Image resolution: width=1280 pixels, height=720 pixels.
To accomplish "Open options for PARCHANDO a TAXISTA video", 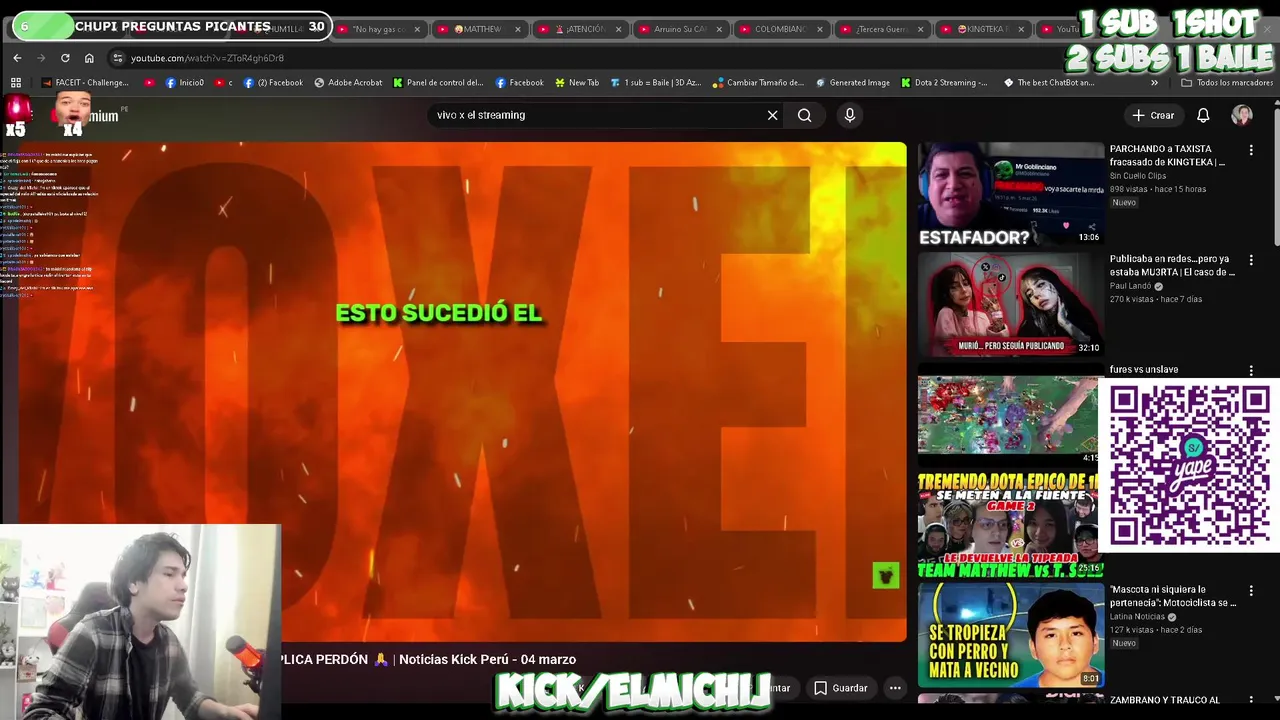I will coord(1251,150).
